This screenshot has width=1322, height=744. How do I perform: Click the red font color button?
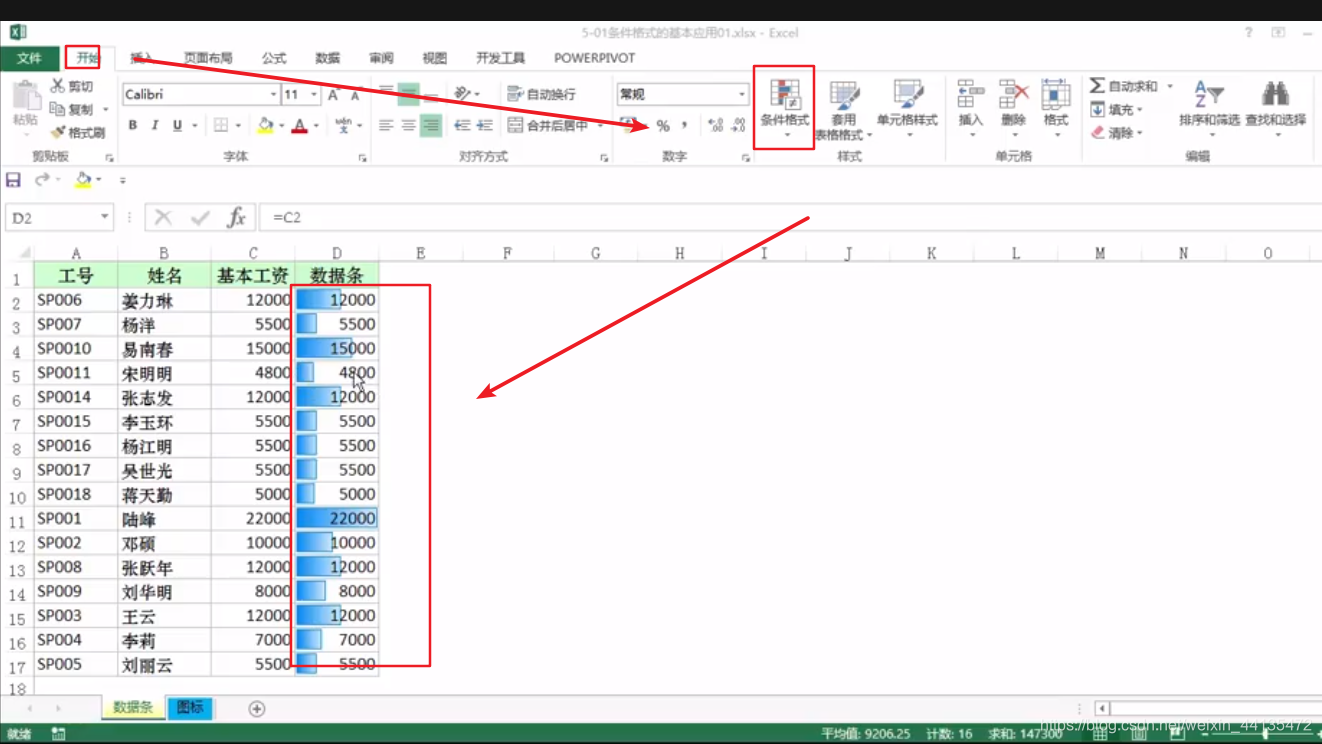(299, 126)
